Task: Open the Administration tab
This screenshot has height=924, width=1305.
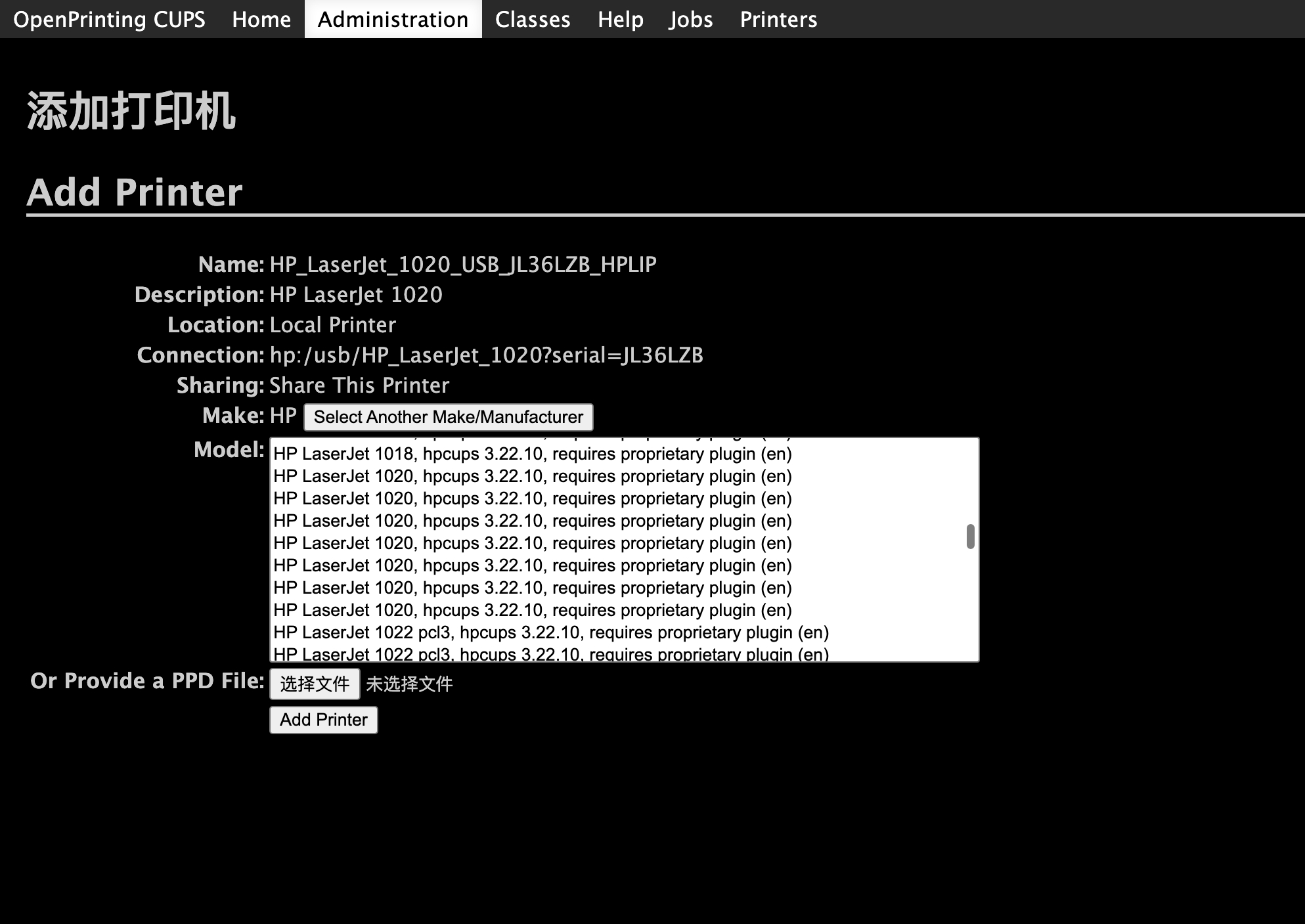Action: pyautogui.click(x=393, y=19)
